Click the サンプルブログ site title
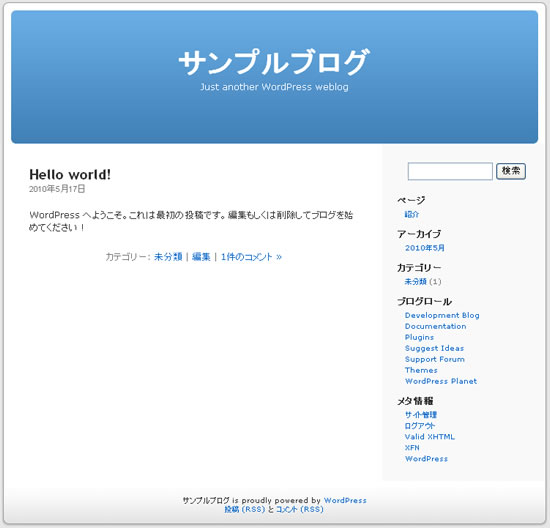This screenshot has height=528, width=550. (274, 62)
